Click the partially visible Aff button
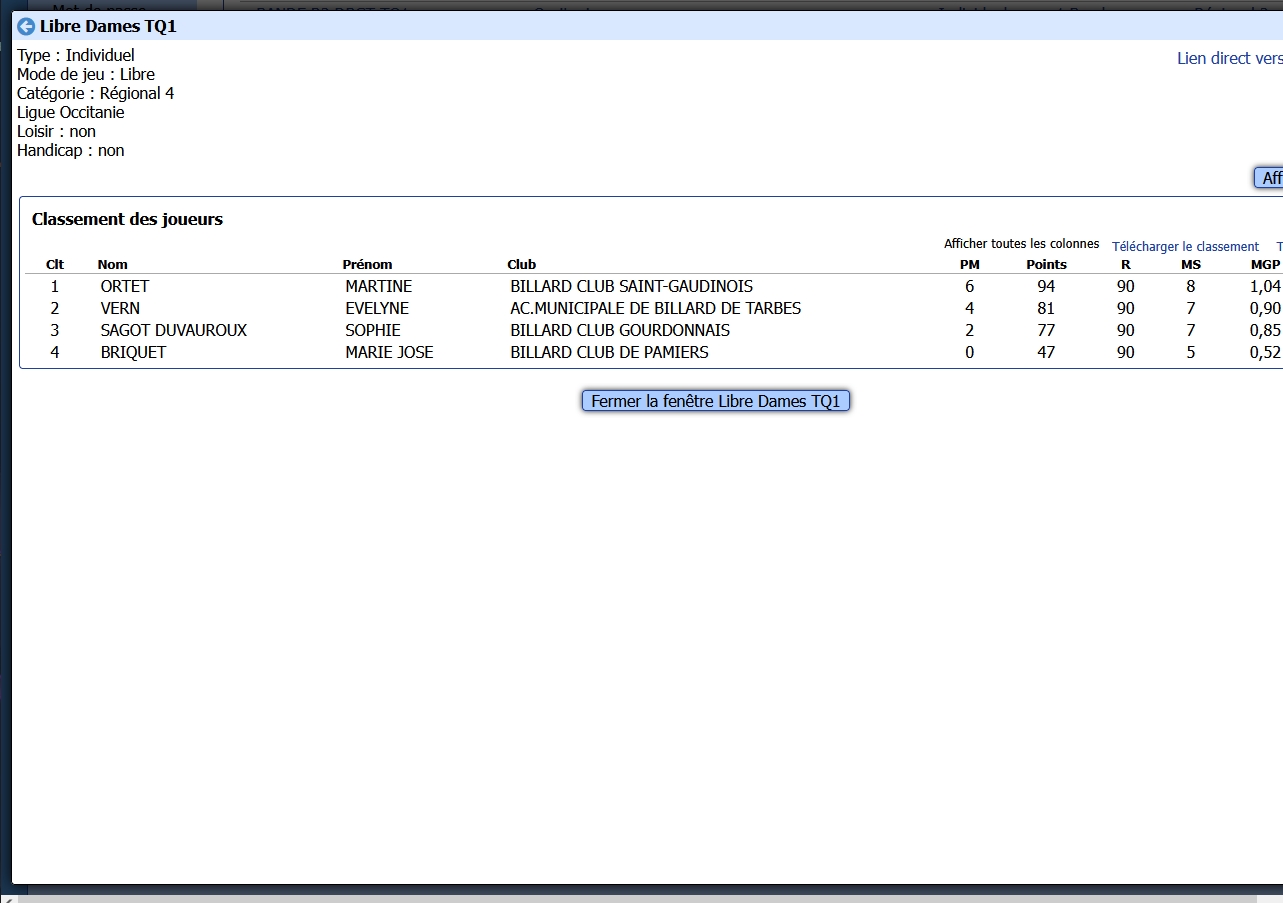1283x903 pixels. [1269, 178]
